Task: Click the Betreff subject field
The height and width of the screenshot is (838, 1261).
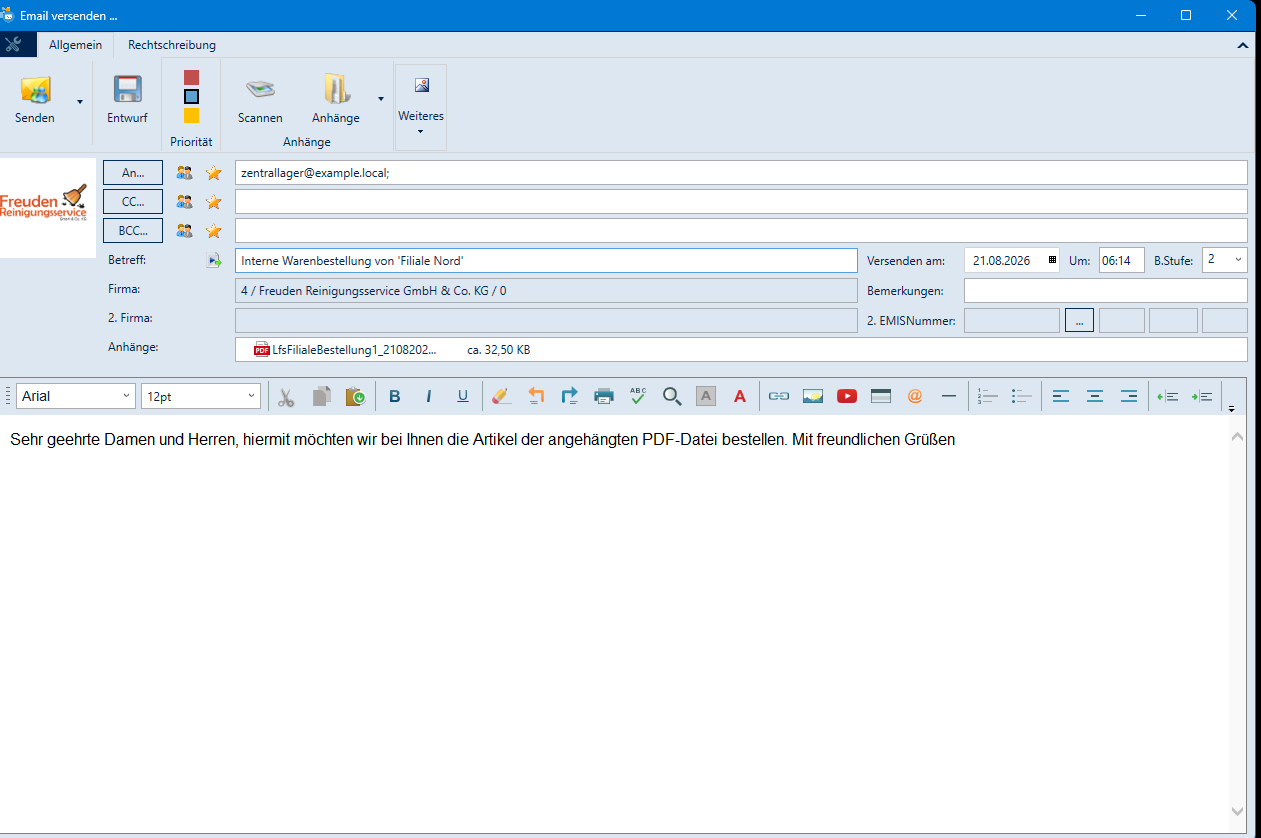Action: pyautogui.click(x=546, y=260)
